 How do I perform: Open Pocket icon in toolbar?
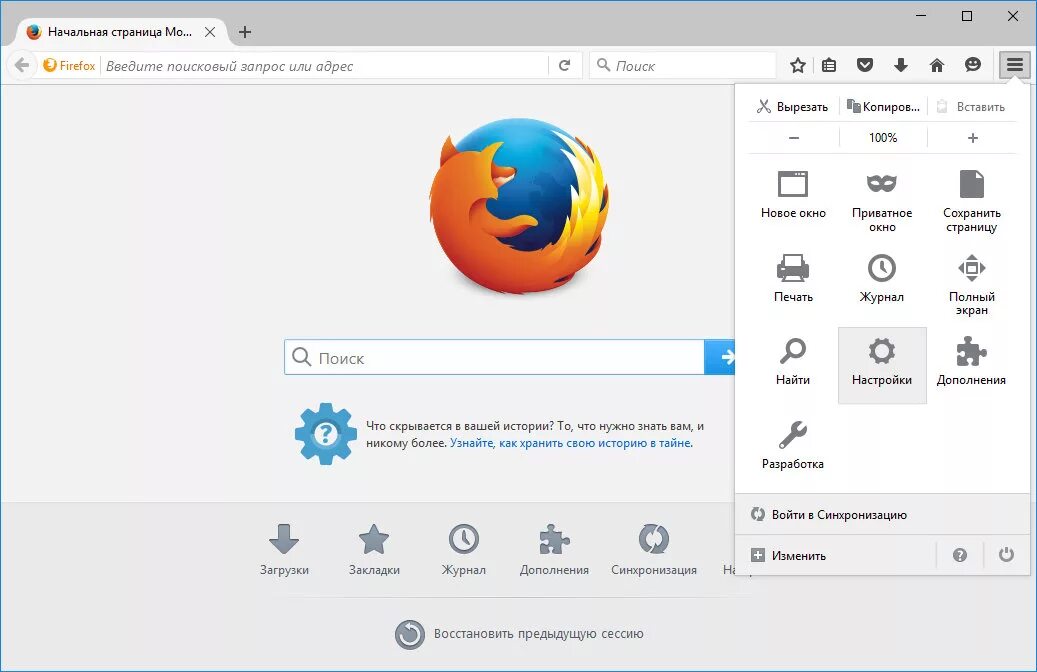click(864, 65)
